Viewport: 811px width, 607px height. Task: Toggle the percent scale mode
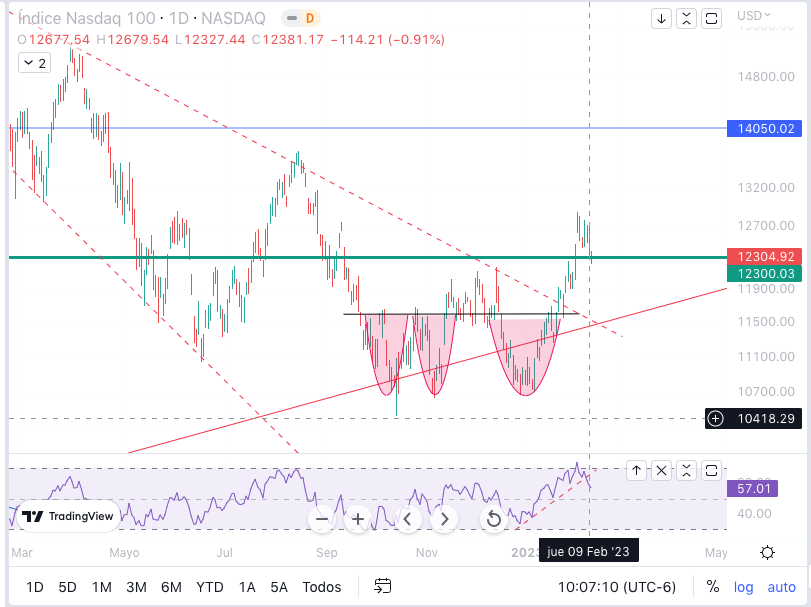712,587
